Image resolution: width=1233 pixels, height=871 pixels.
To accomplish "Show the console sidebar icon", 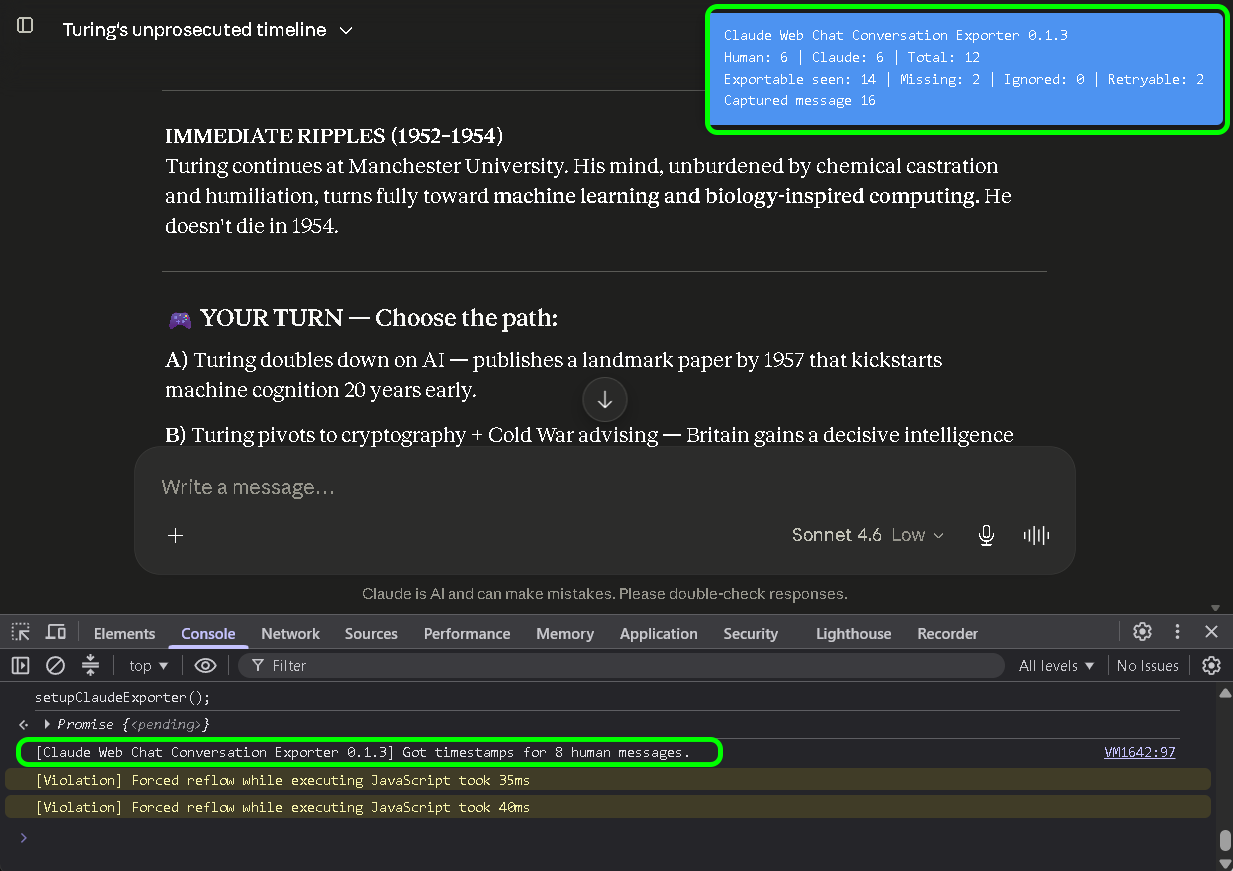I will pos(21,665).
